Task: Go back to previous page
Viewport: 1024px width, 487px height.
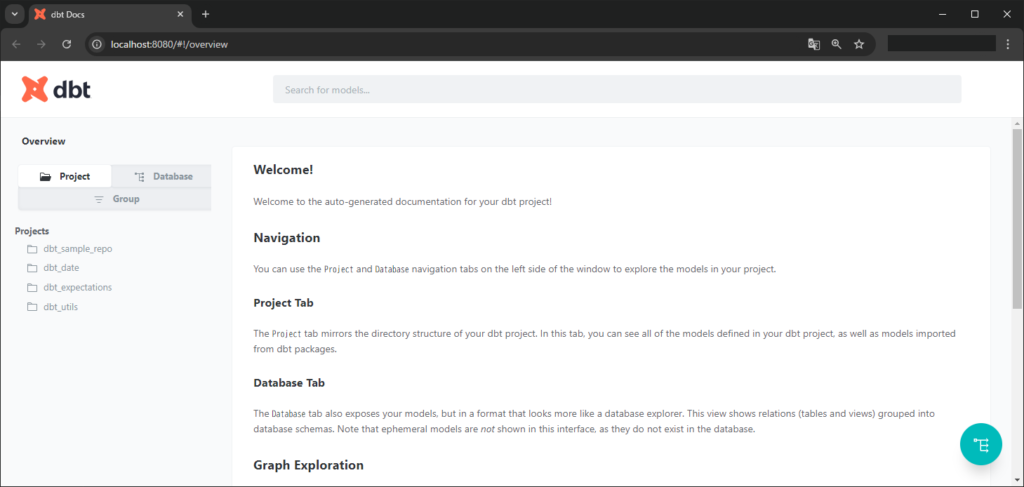Action: [x=16, y=44]
